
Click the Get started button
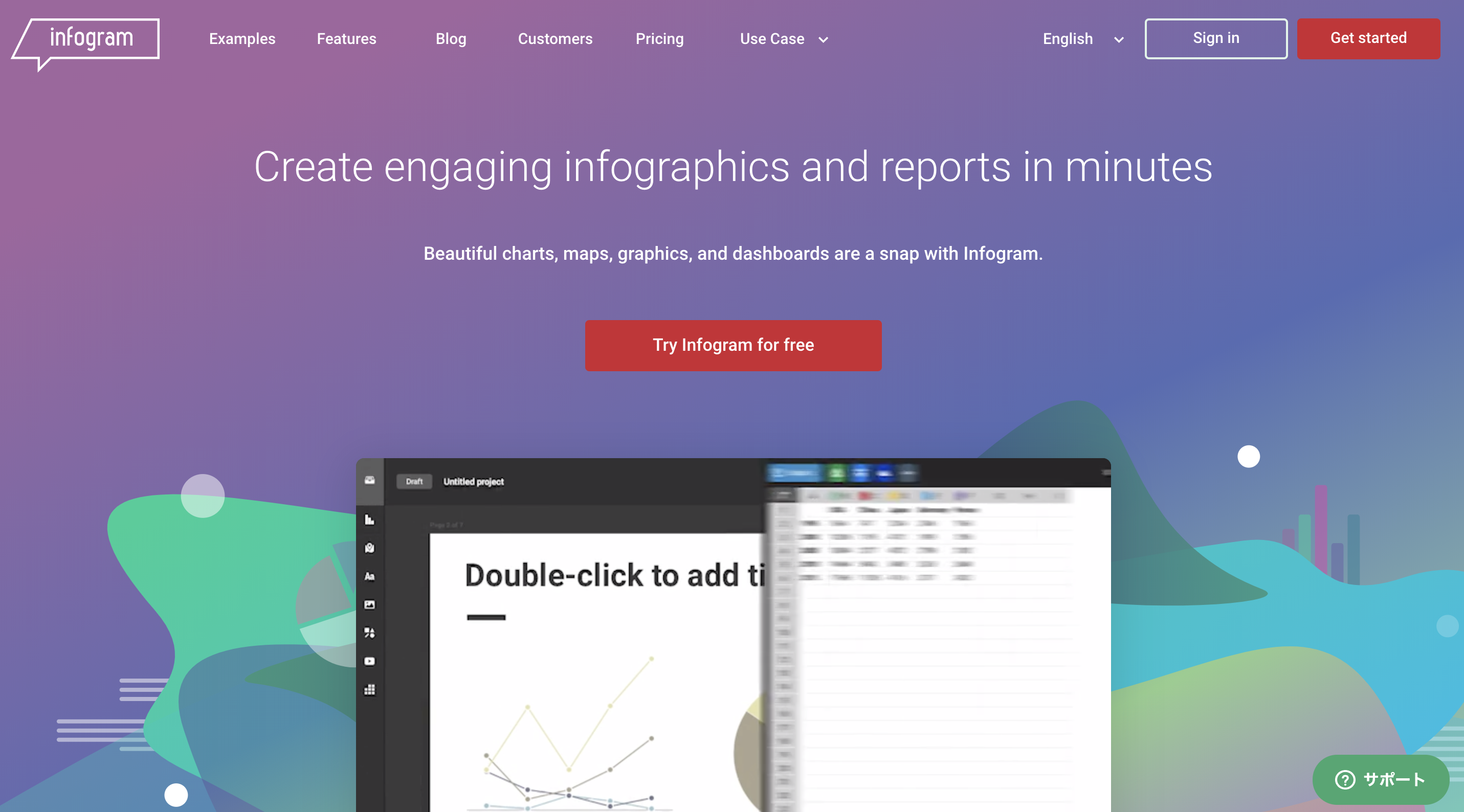click(1368, 38)
